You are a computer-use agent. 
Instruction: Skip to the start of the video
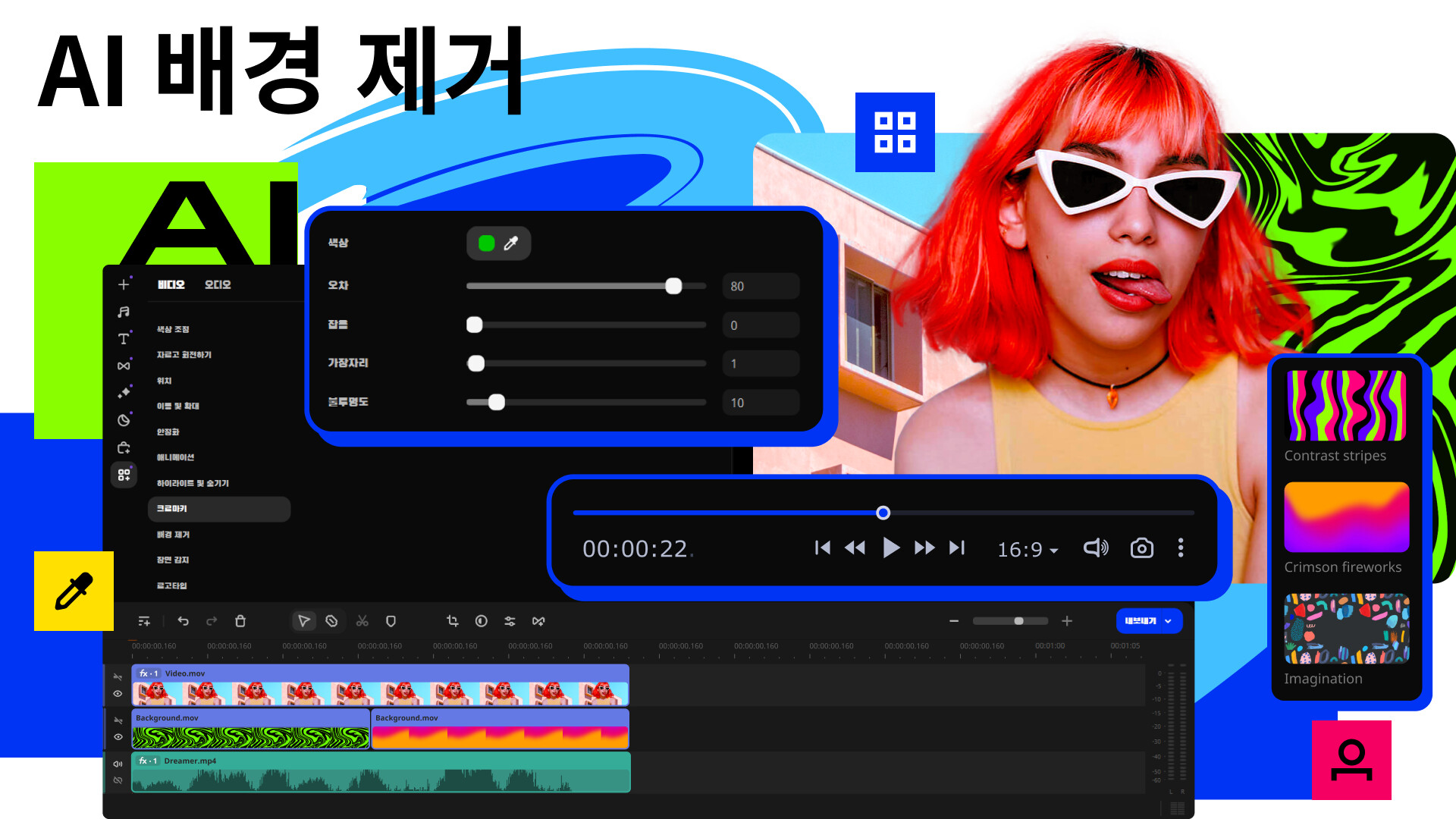tap(823, 548)
